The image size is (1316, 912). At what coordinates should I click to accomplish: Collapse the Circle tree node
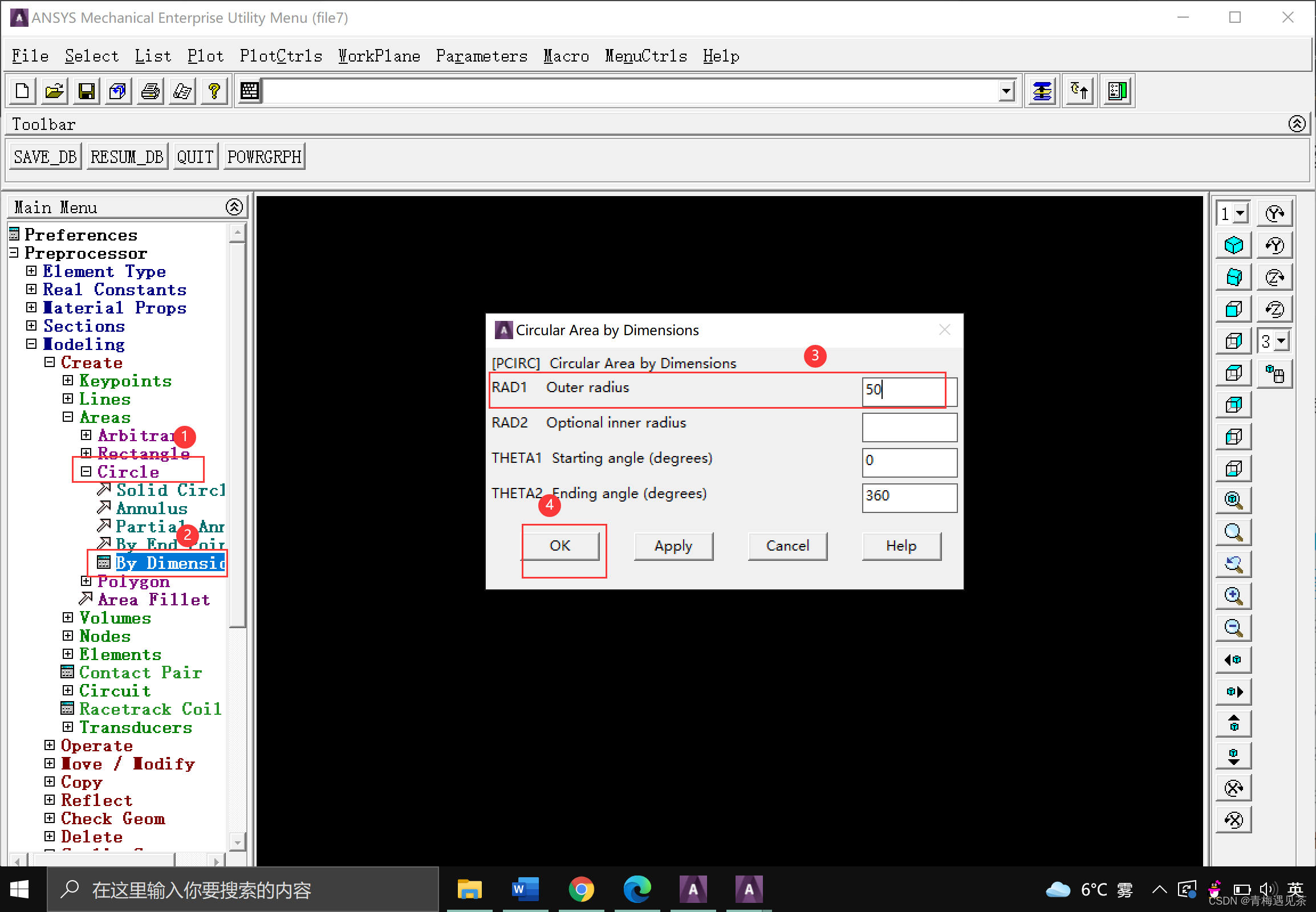pos(86,472)
